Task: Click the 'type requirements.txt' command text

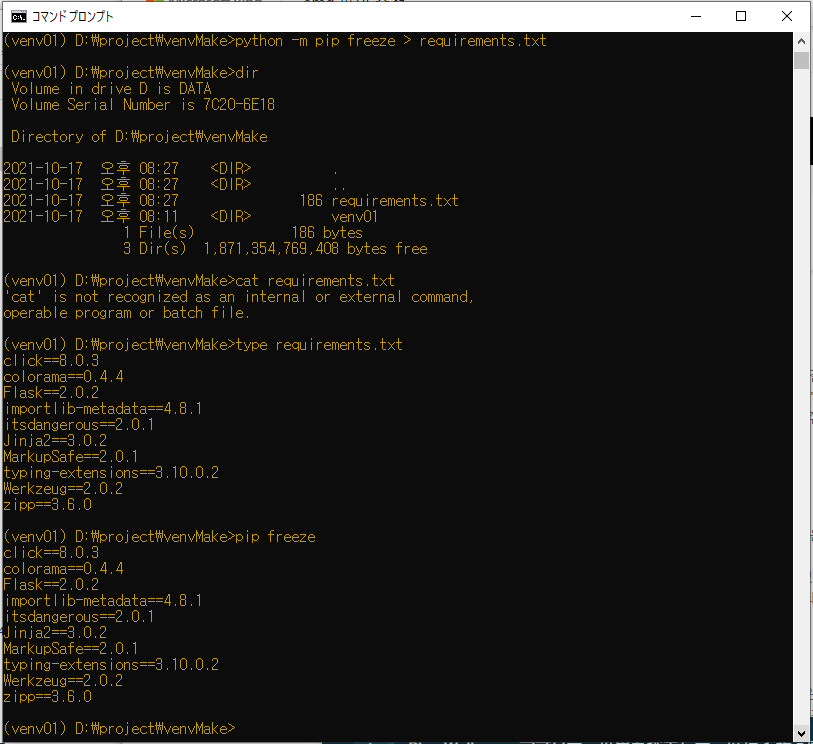Action: [x=319, y=345]
